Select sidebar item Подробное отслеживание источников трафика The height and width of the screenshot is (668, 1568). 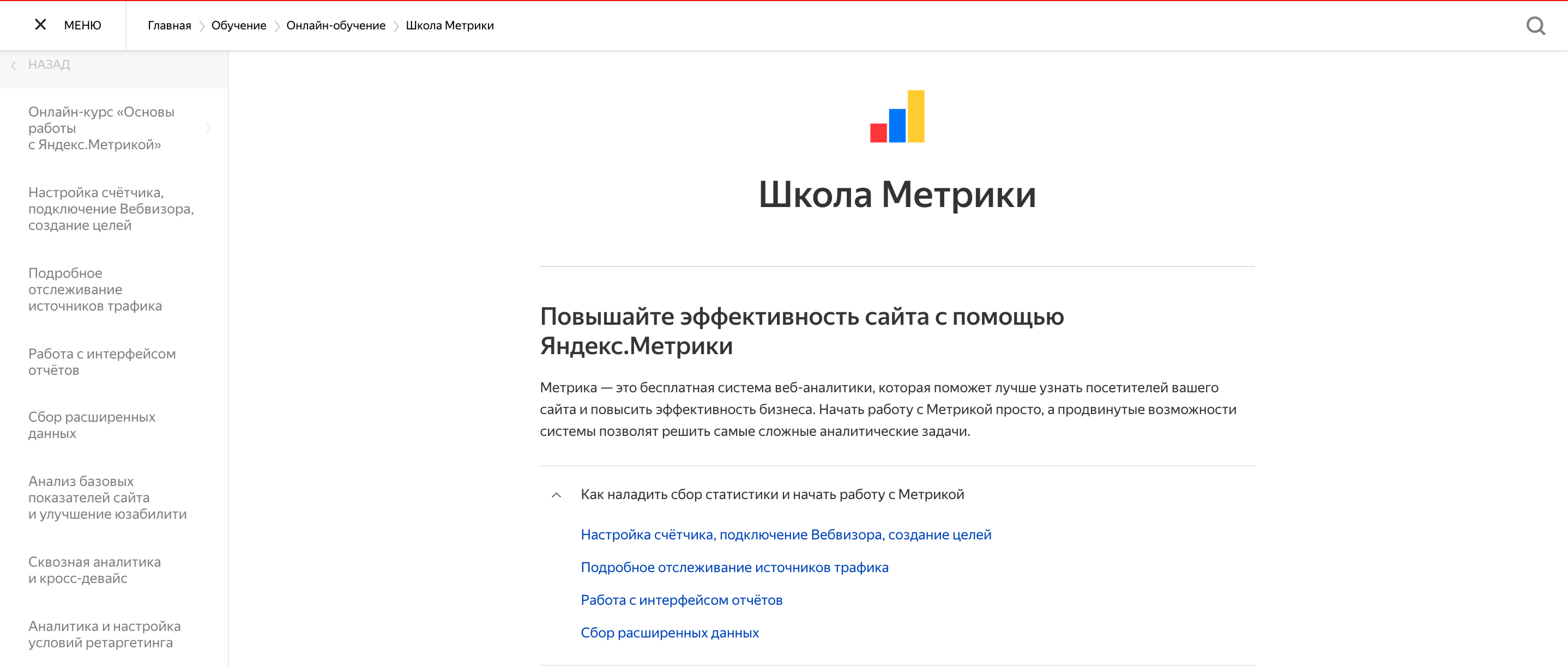tap(95, 289)
